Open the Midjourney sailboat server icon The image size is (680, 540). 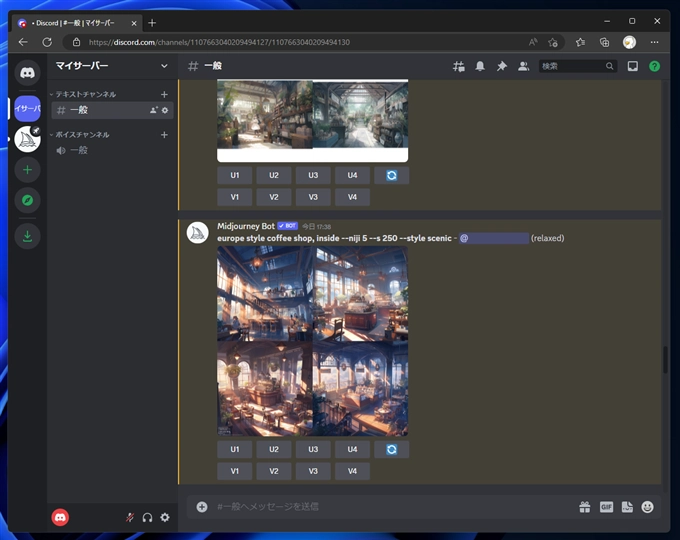point(27,139)
